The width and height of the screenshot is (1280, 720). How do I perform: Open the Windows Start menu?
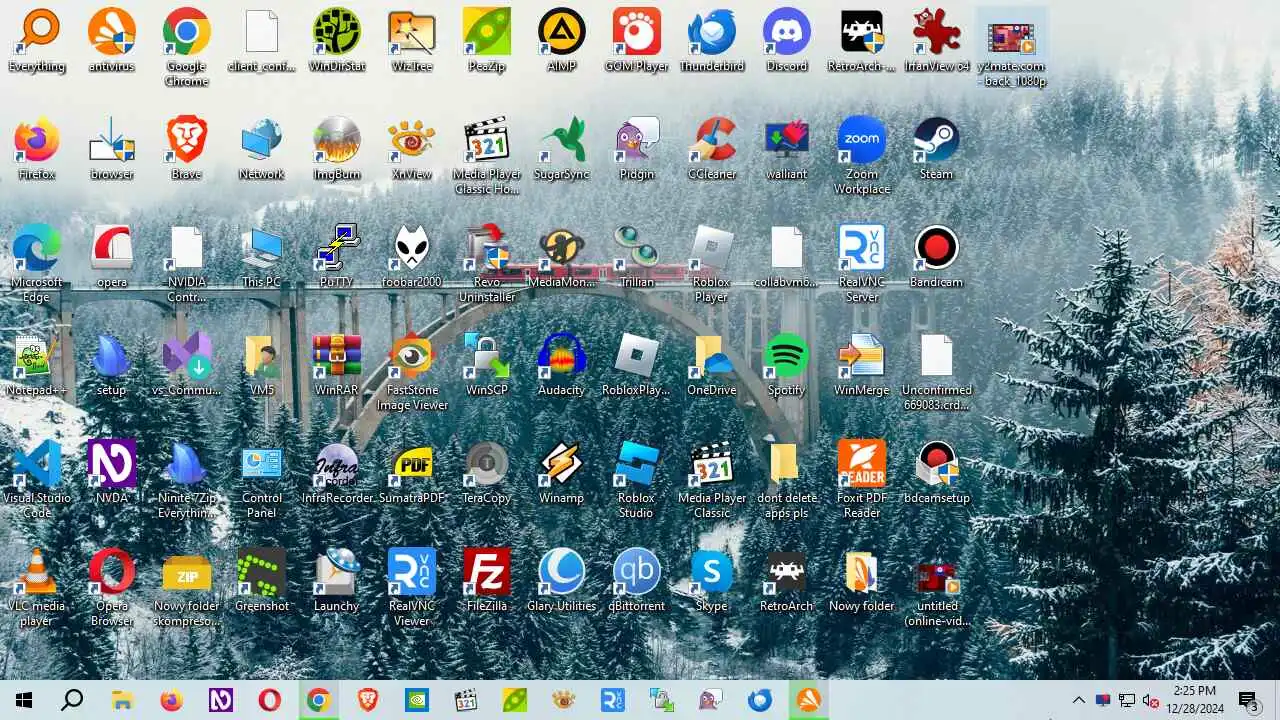24,700
